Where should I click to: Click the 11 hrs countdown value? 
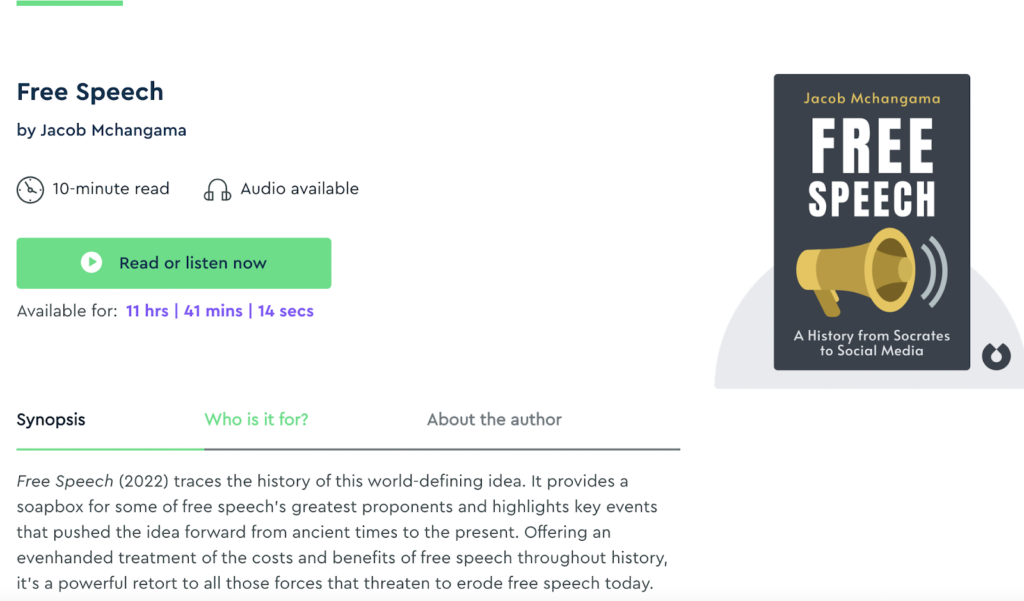pos(147,311)
